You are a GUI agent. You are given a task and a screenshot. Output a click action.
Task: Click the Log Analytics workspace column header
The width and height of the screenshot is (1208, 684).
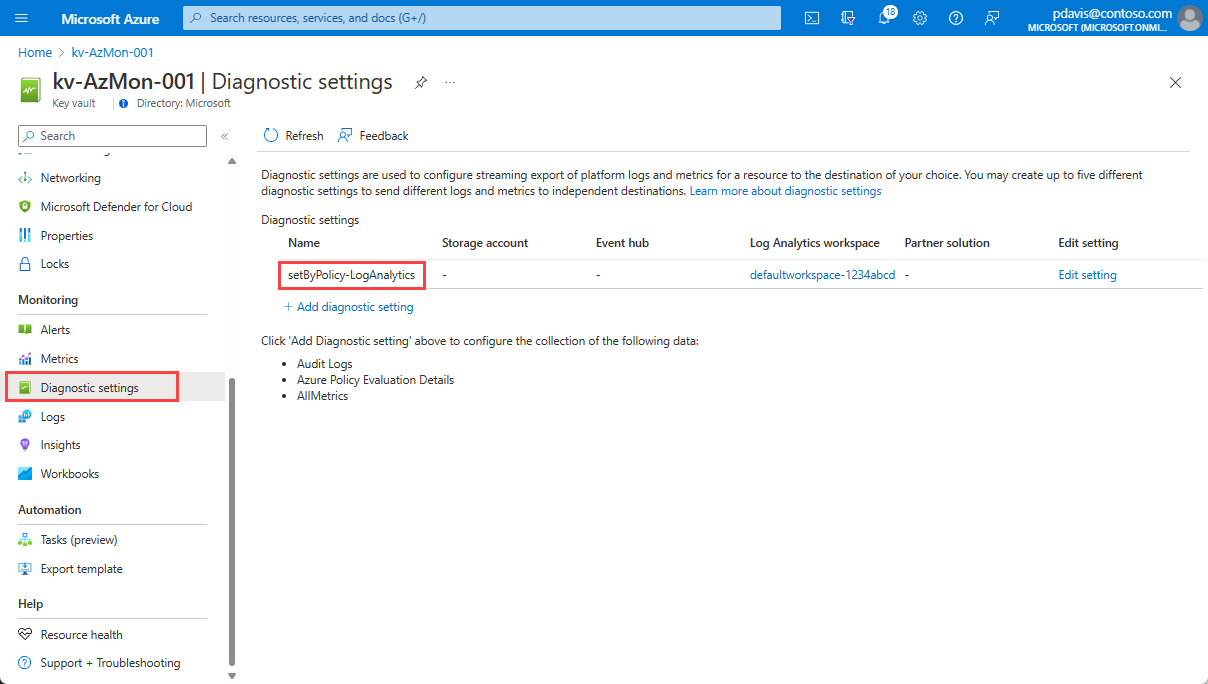pos(815,243)
